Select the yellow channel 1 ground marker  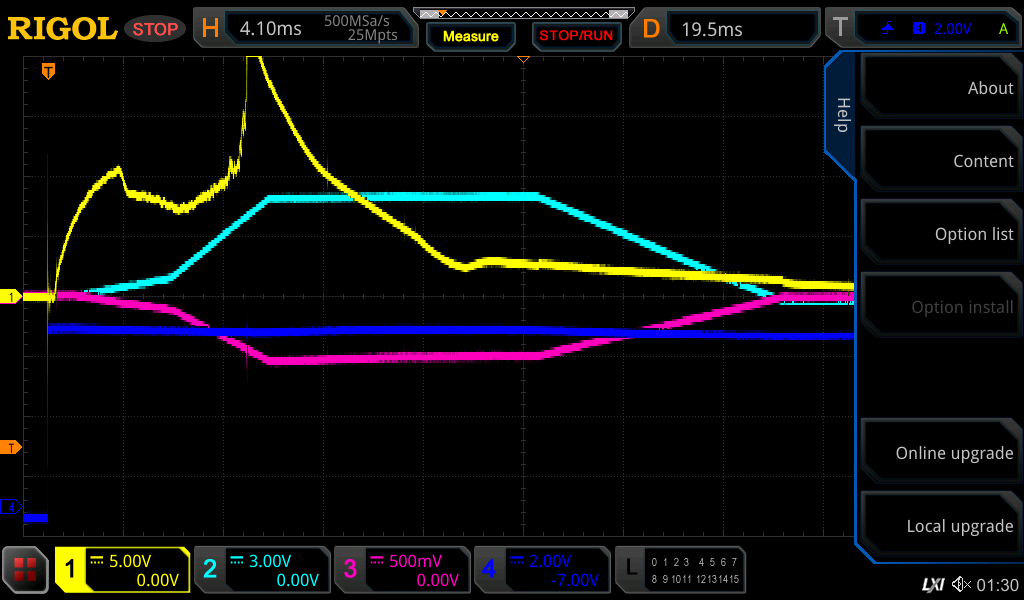[x=12, y=297]
